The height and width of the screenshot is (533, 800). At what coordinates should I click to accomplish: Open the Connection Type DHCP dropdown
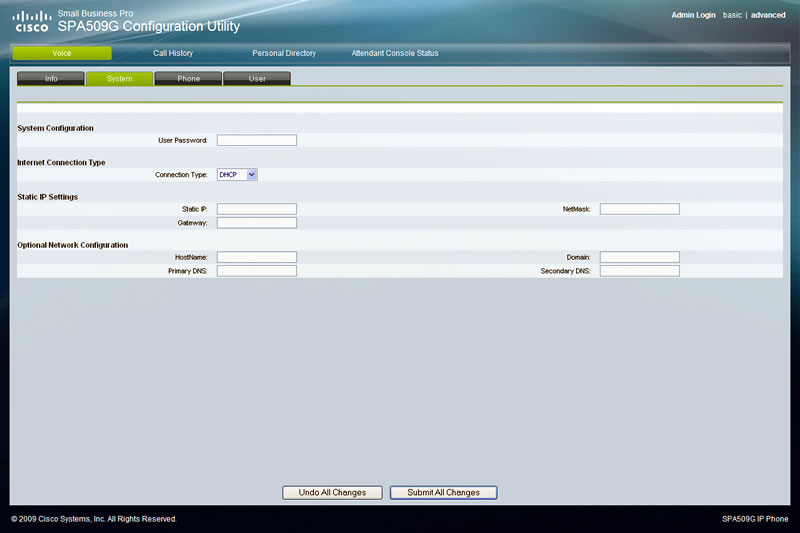(x=237, y=174)
